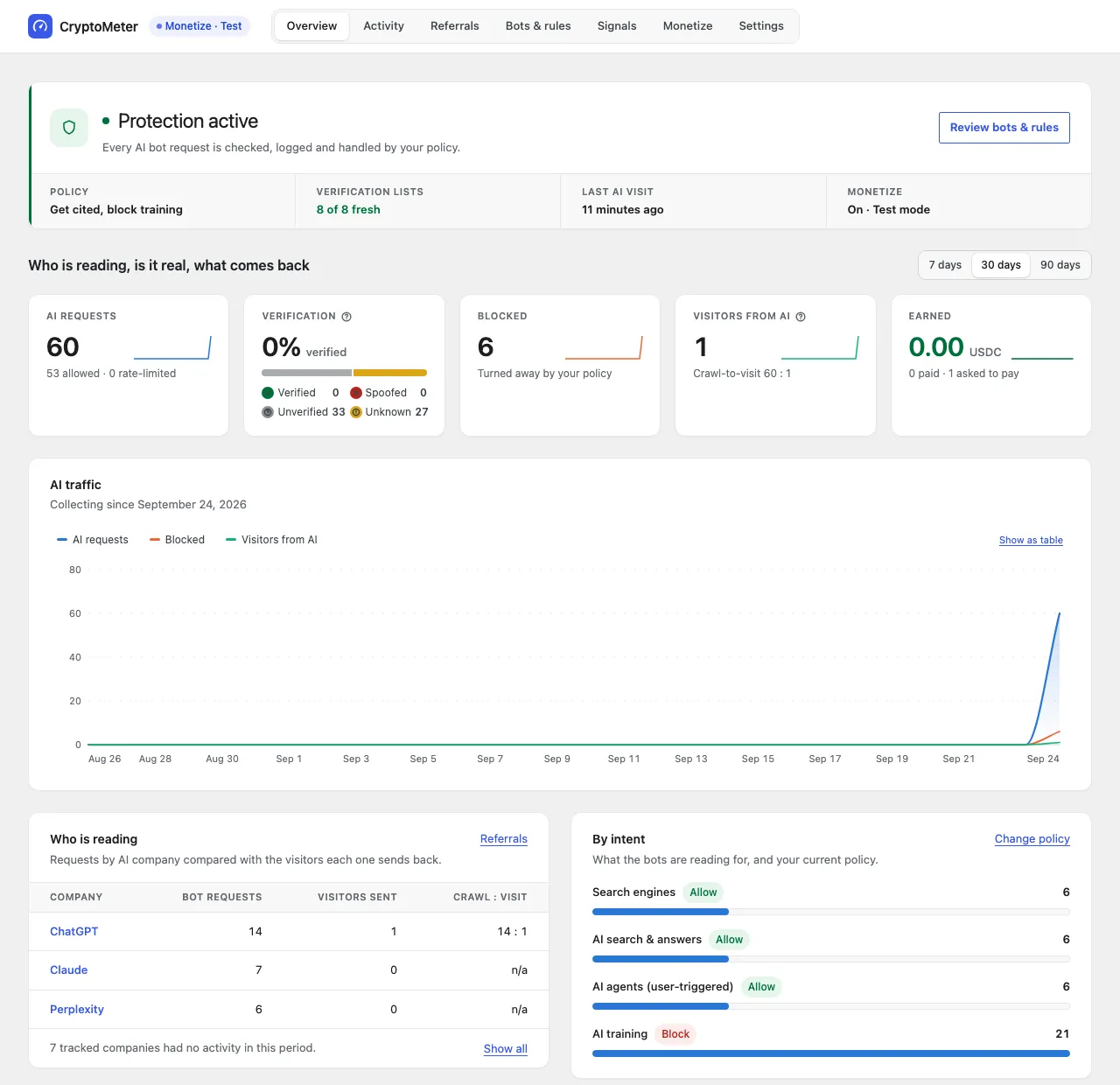Toggle the AI requests chart legend
The width and height of the screenshot is (1120, 1085).
click(x=93, y=540)
